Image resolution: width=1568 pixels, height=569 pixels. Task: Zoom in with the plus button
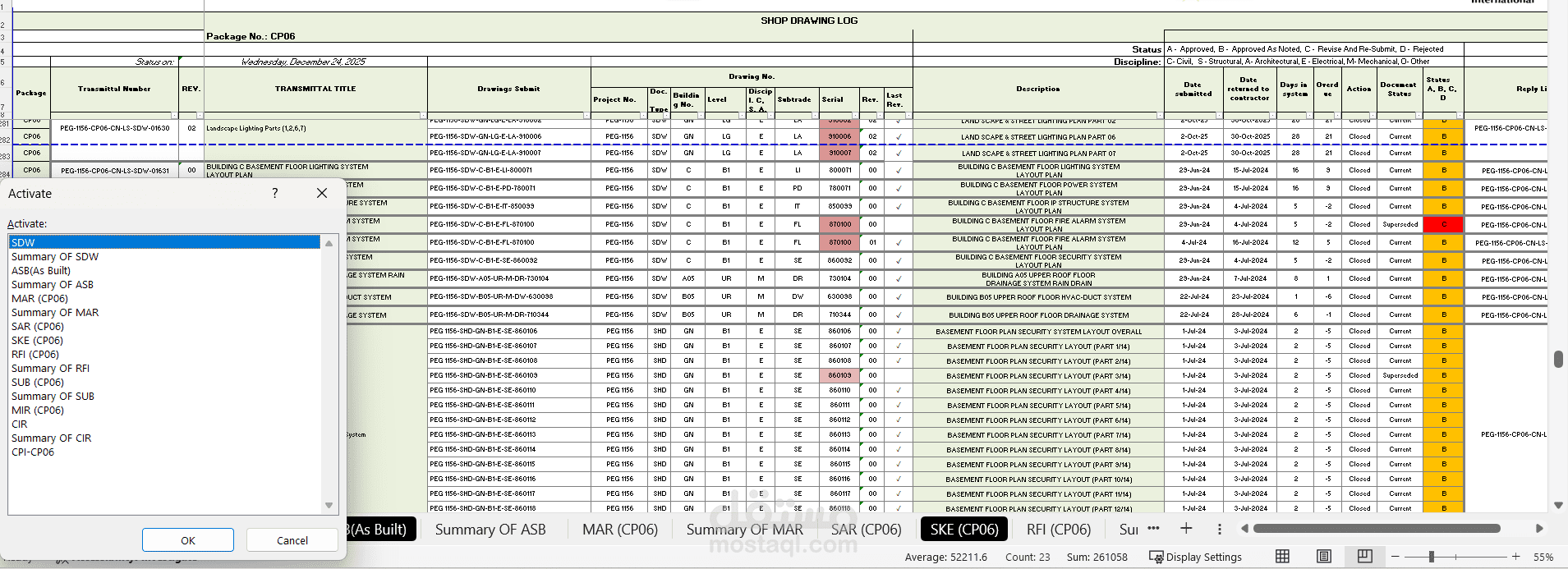[1515, 557]
